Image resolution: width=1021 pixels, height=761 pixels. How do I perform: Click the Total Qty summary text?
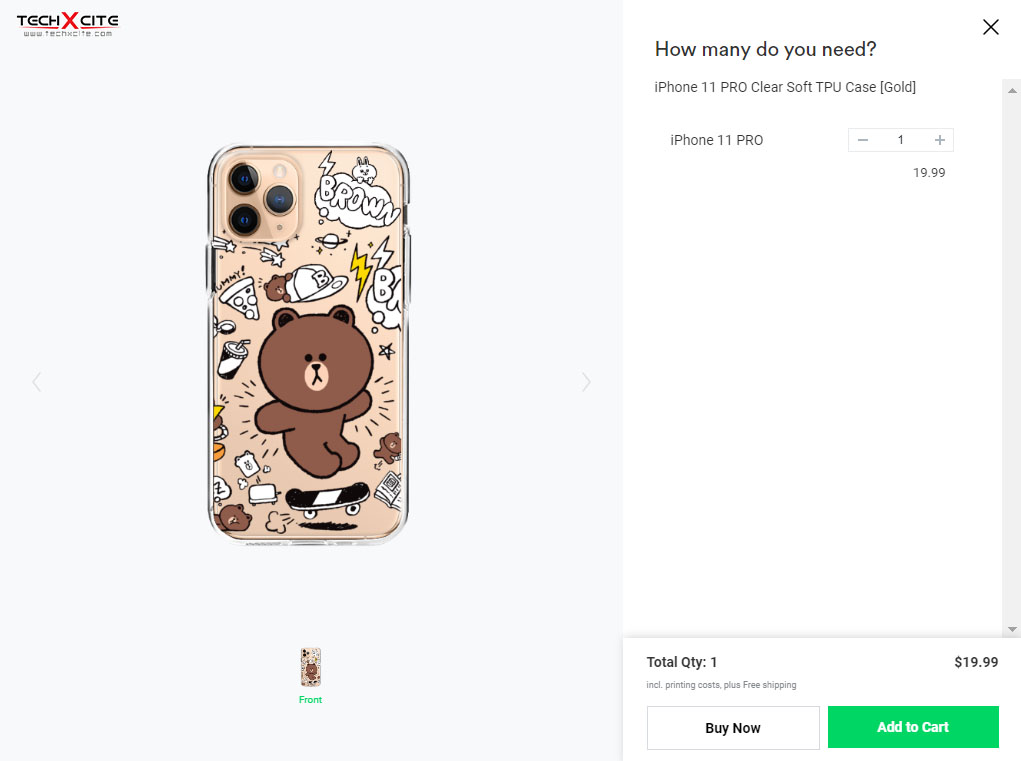pyautogui.click(x=682, y=662)
